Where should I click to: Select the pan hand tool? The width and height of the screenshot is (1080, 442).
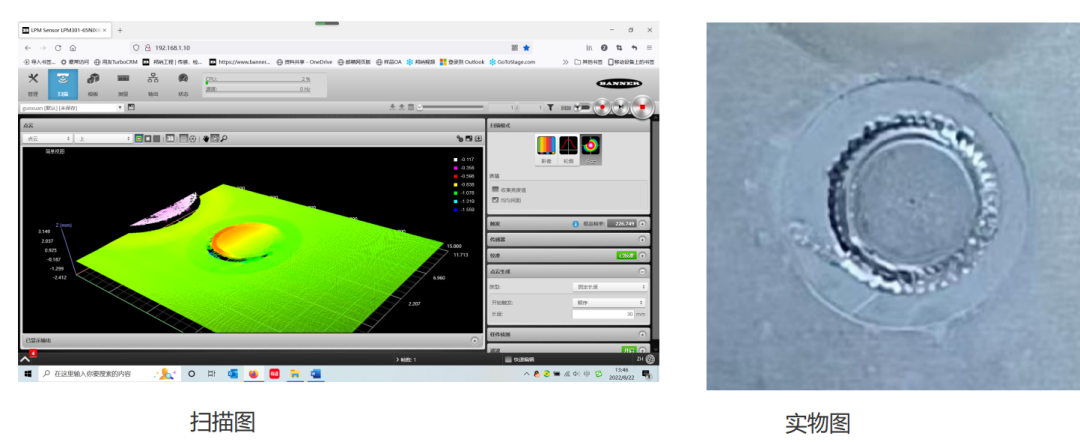pos(205,138)
